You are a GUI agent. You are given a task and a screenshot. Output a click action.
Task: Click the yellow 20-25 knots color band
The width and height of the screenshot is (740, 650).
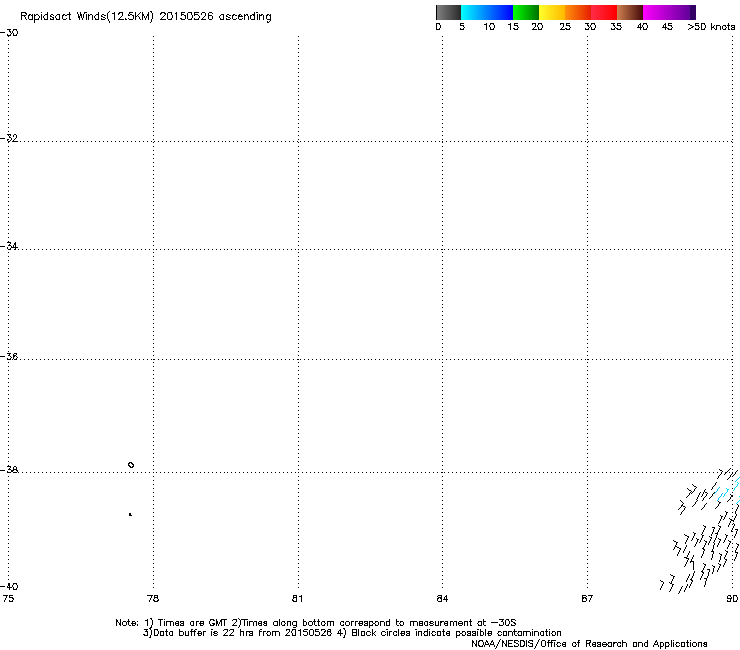(552, 12)
